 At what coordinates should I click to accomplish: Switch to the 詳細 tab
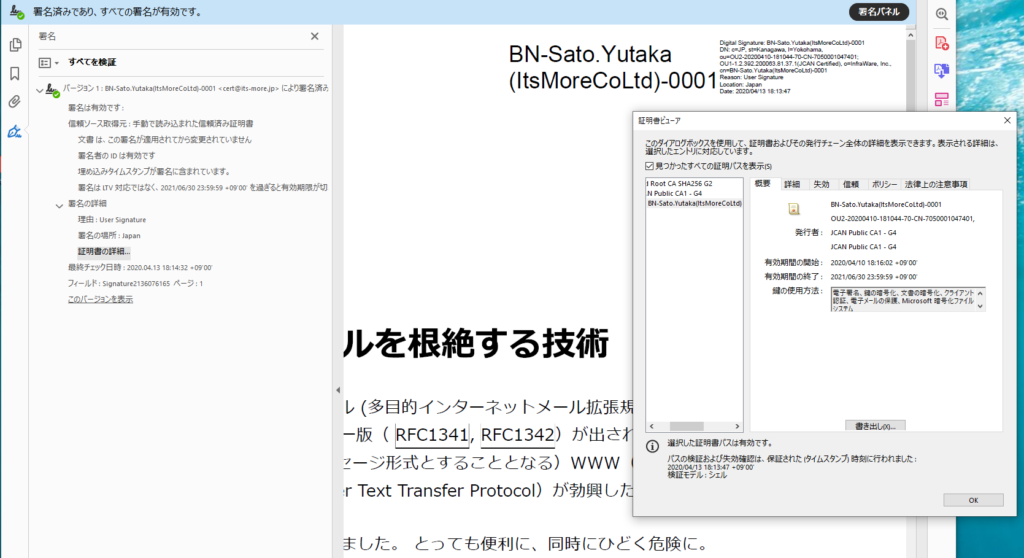[792, 184]
